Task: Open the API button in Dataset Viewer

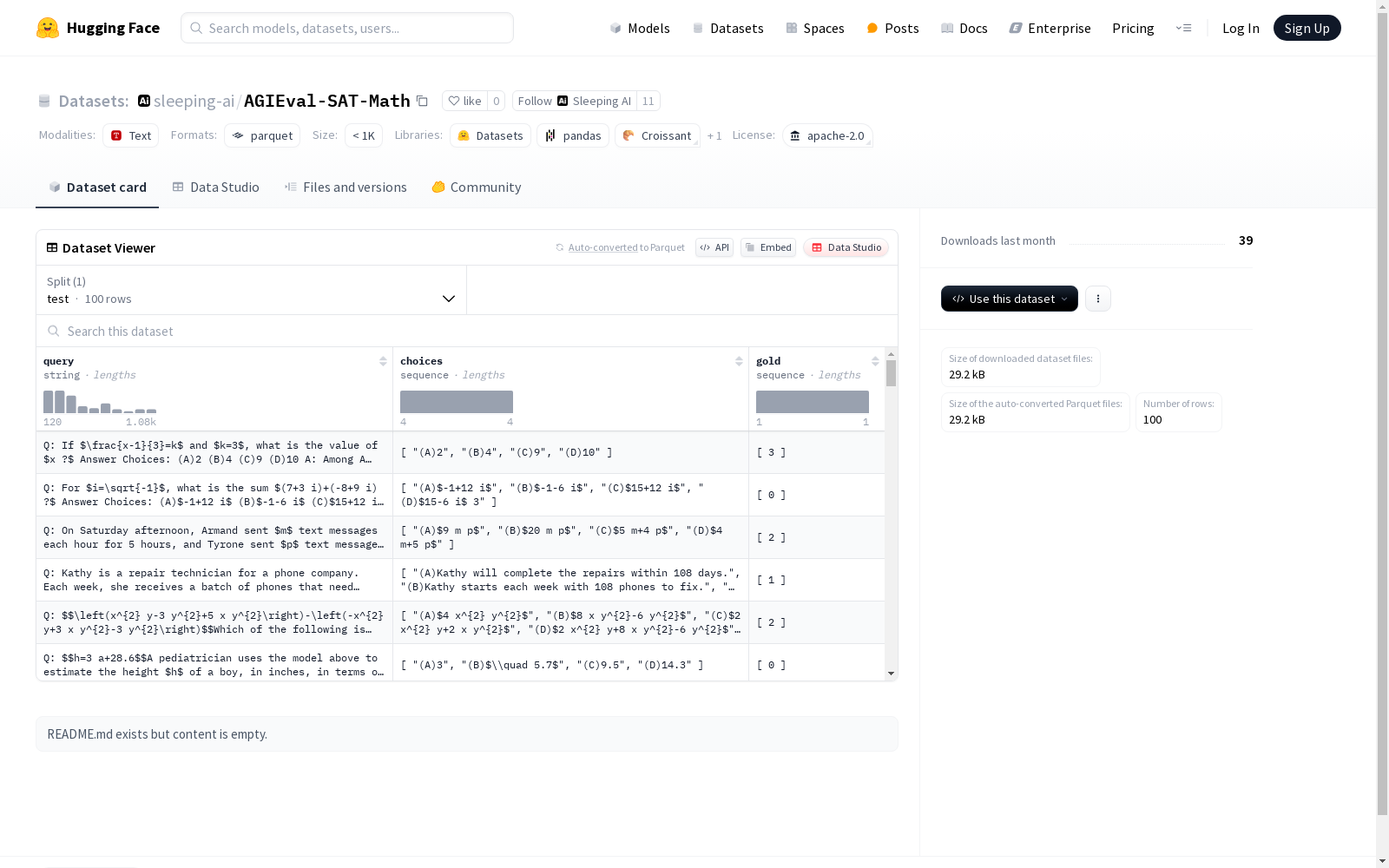Action: [x=714, y=247]
